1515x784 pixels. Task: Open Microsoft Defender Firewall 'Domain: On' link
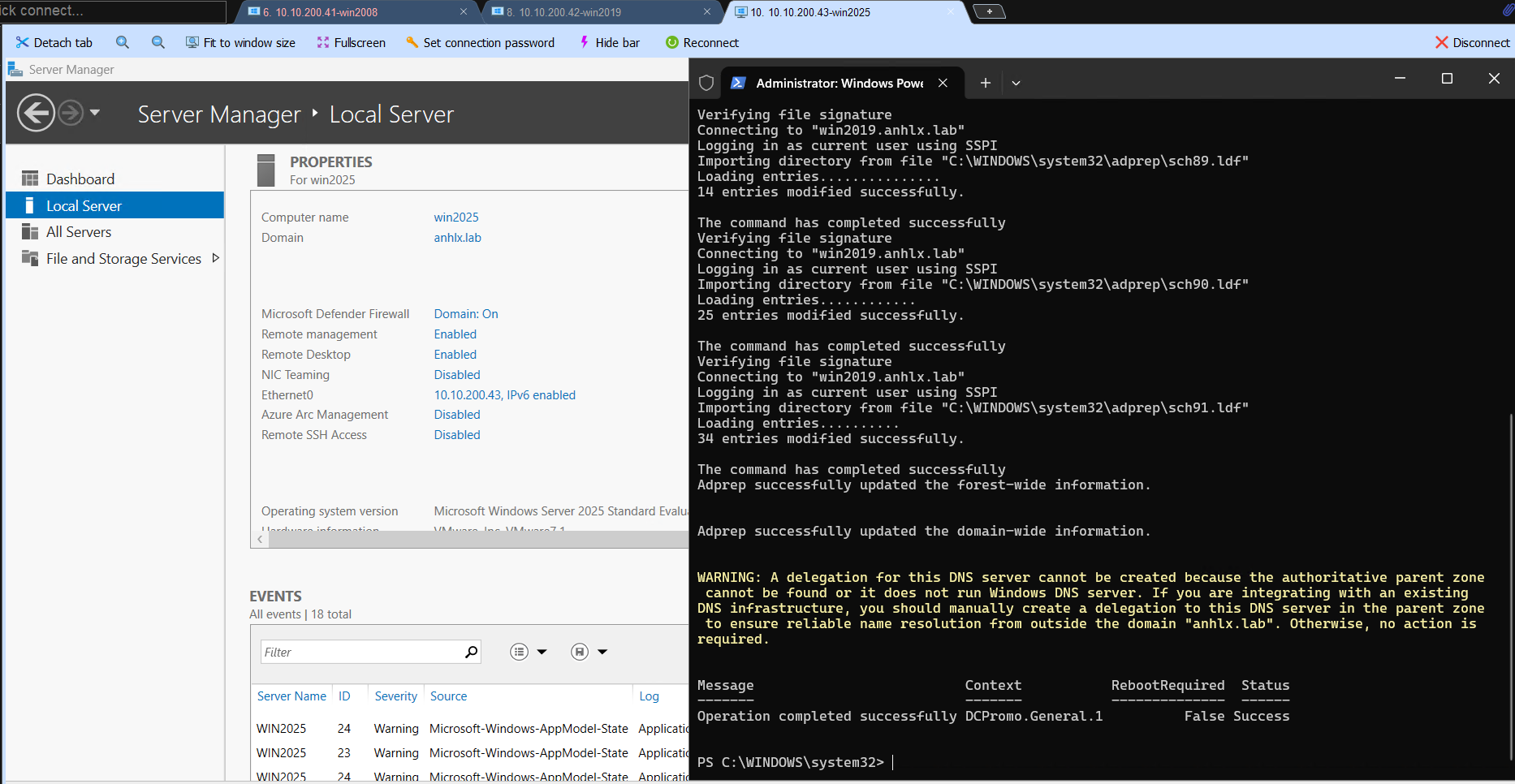pyautogui.click(x=466, y=314)
